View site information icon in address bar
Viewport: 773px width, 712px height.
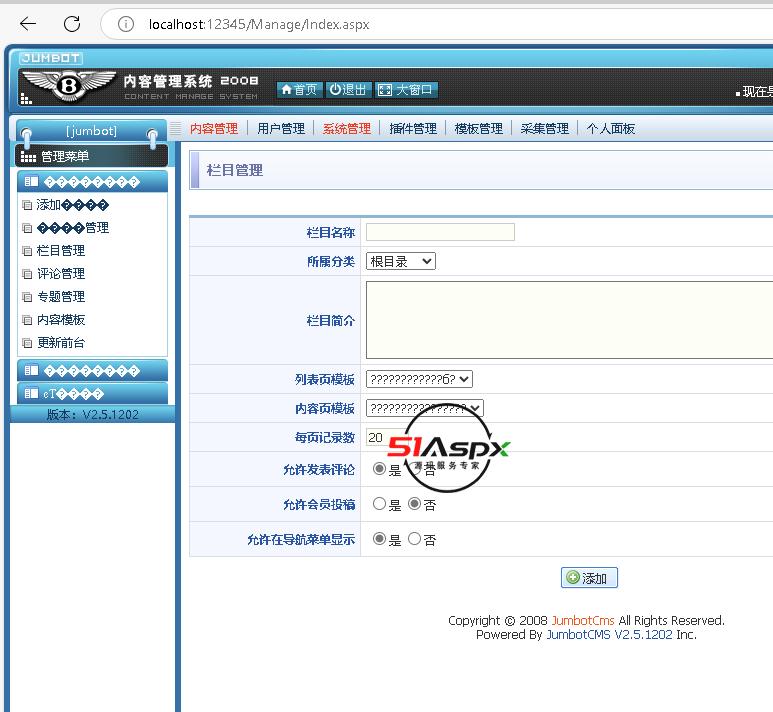click(x=126, y=24)
